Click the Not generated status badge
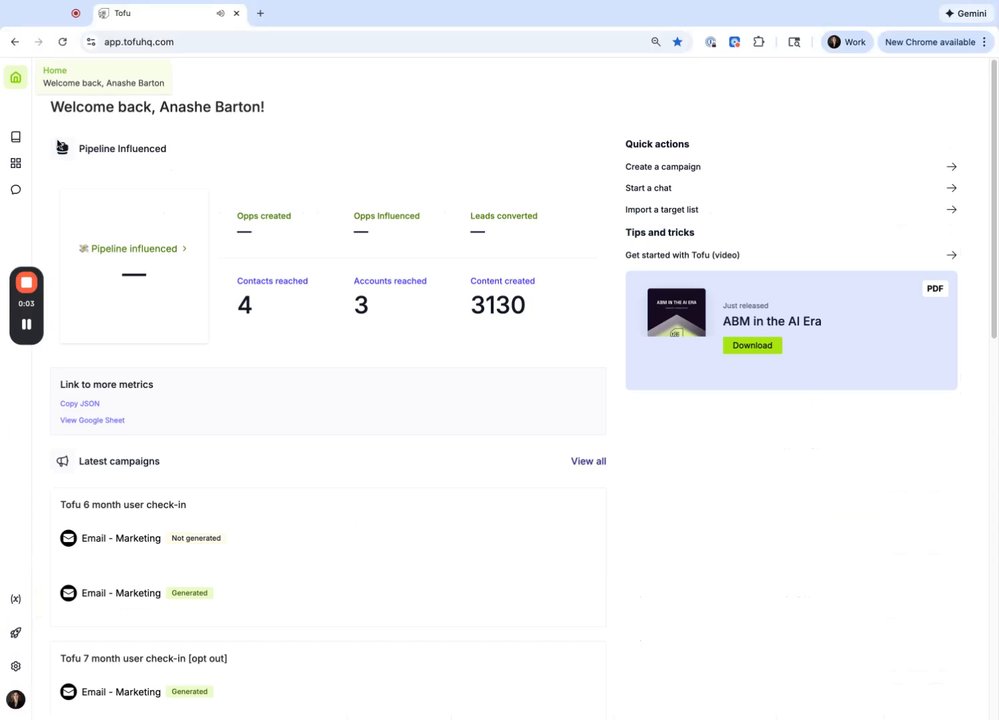999x720 pixels. pyautogui.click(x=196, y=538)
